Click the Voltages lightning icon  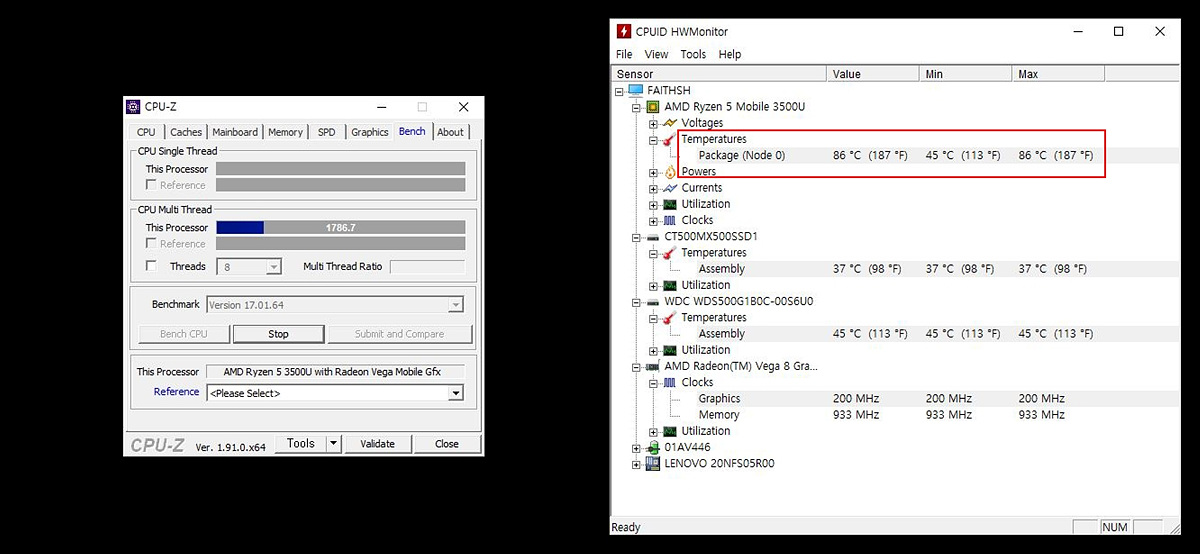670,123
